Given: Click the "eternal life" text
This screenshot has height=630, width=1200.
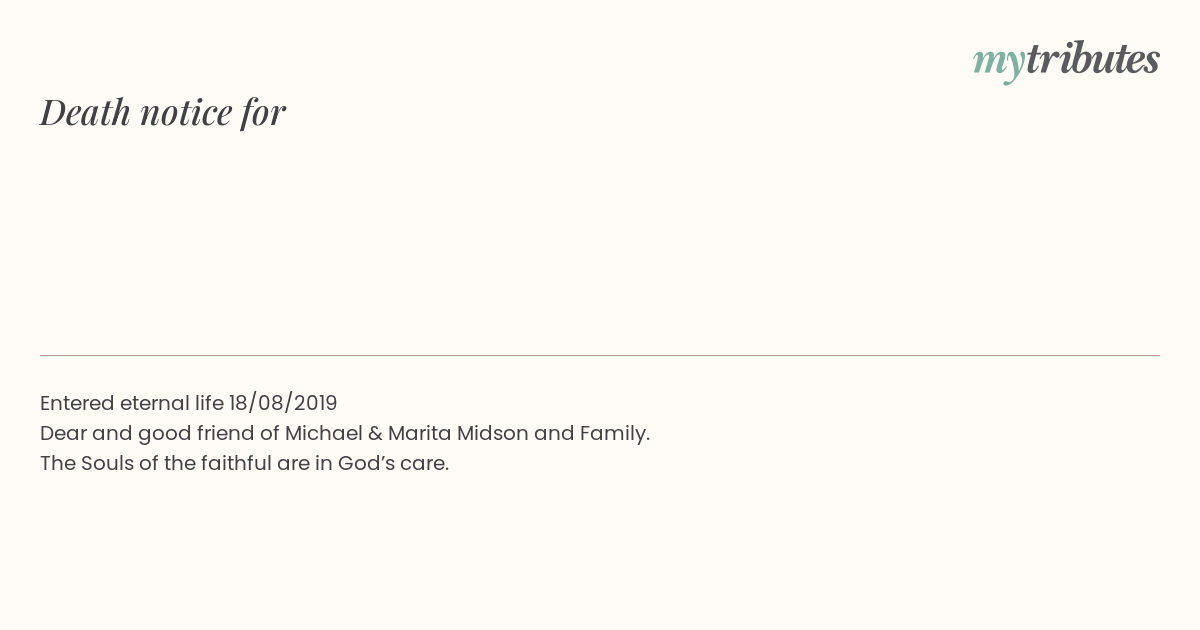Looking at the screenshot, I should 172,403.
